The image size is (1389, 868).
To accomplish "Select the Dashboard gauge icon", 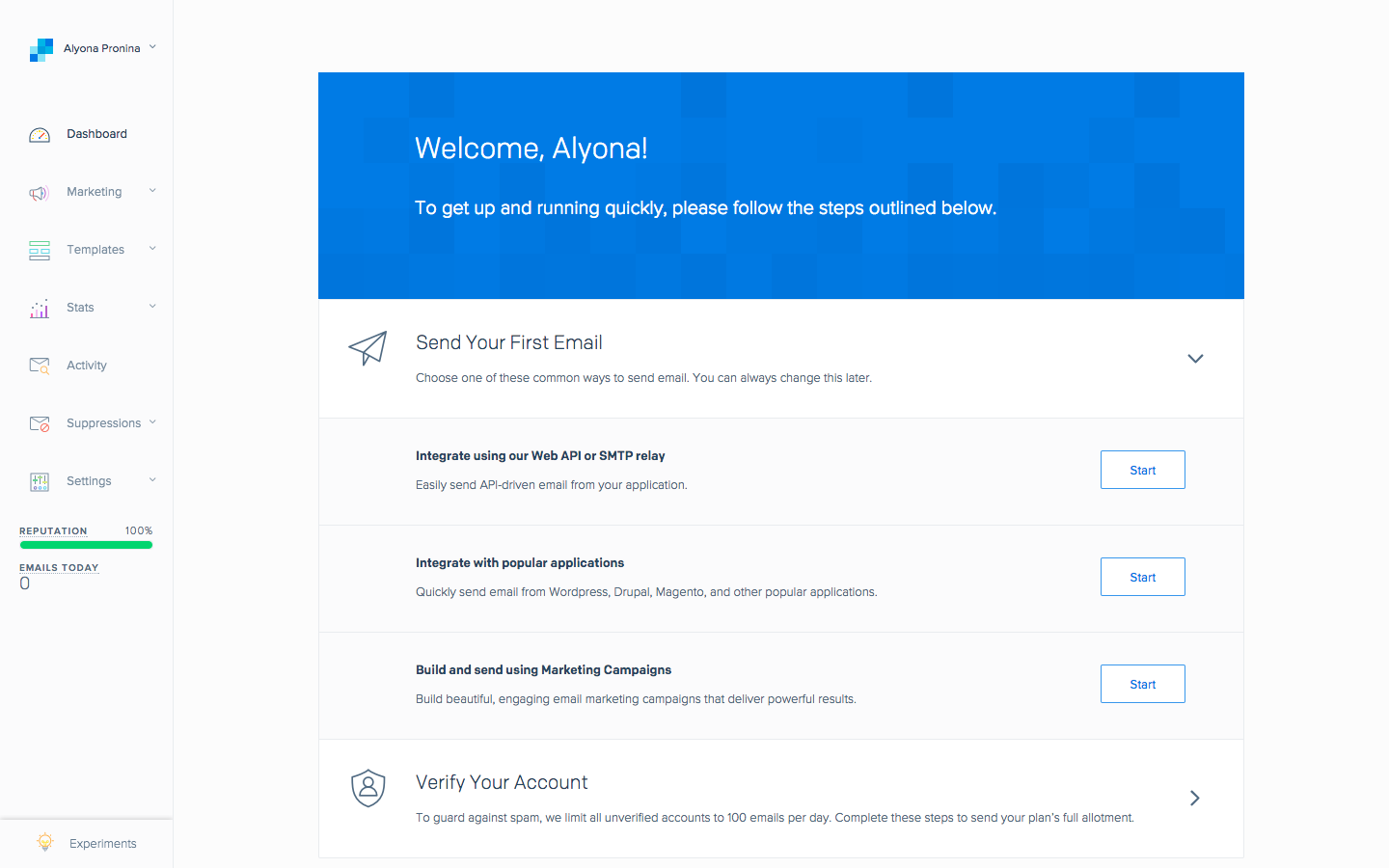I will (39, 134).
